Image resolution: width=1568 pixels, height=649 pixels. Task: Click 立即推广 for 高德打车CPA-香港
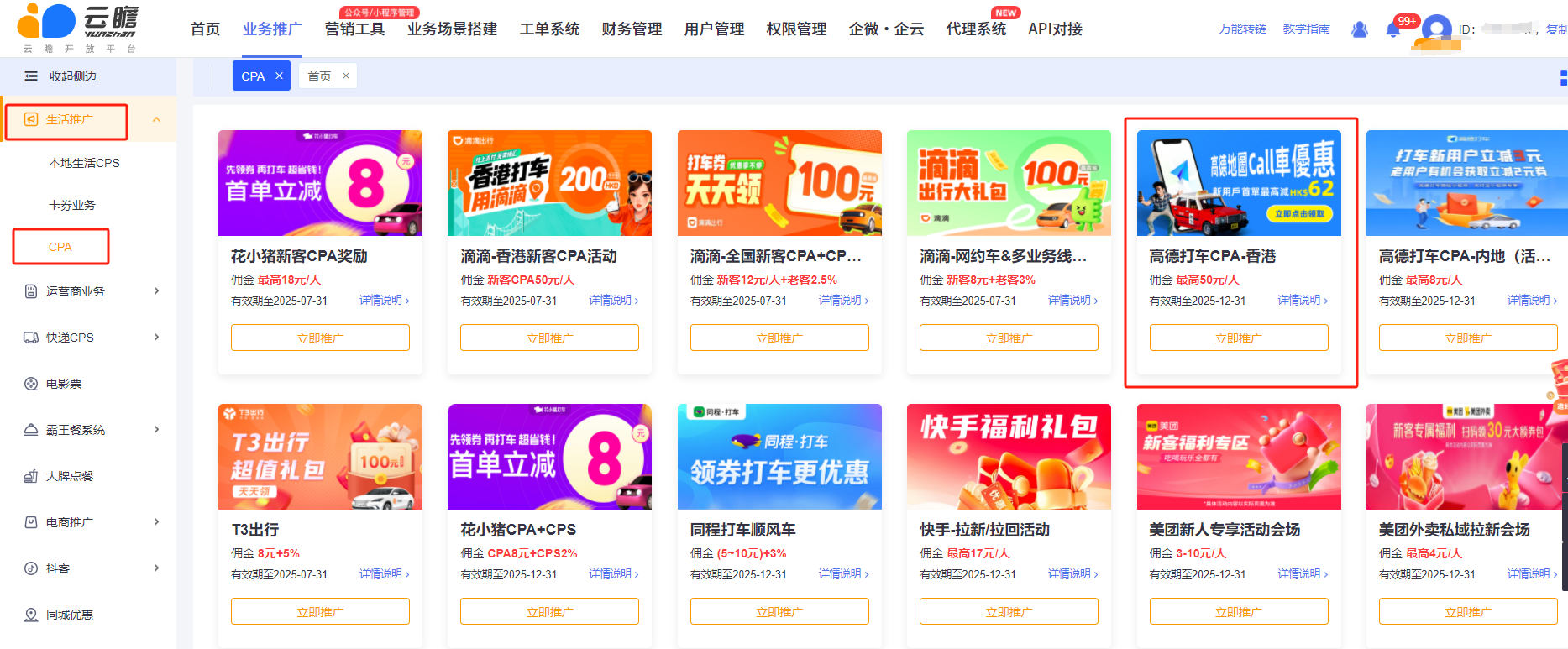click(1239, 338)
